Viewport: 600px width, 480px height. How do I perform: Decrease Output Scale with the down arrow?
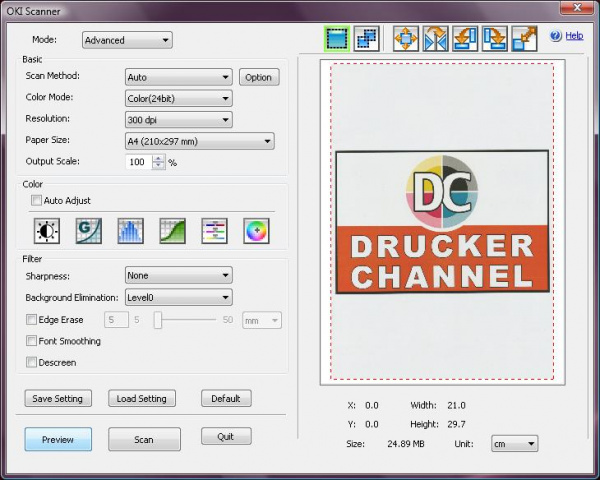point(158,166)
